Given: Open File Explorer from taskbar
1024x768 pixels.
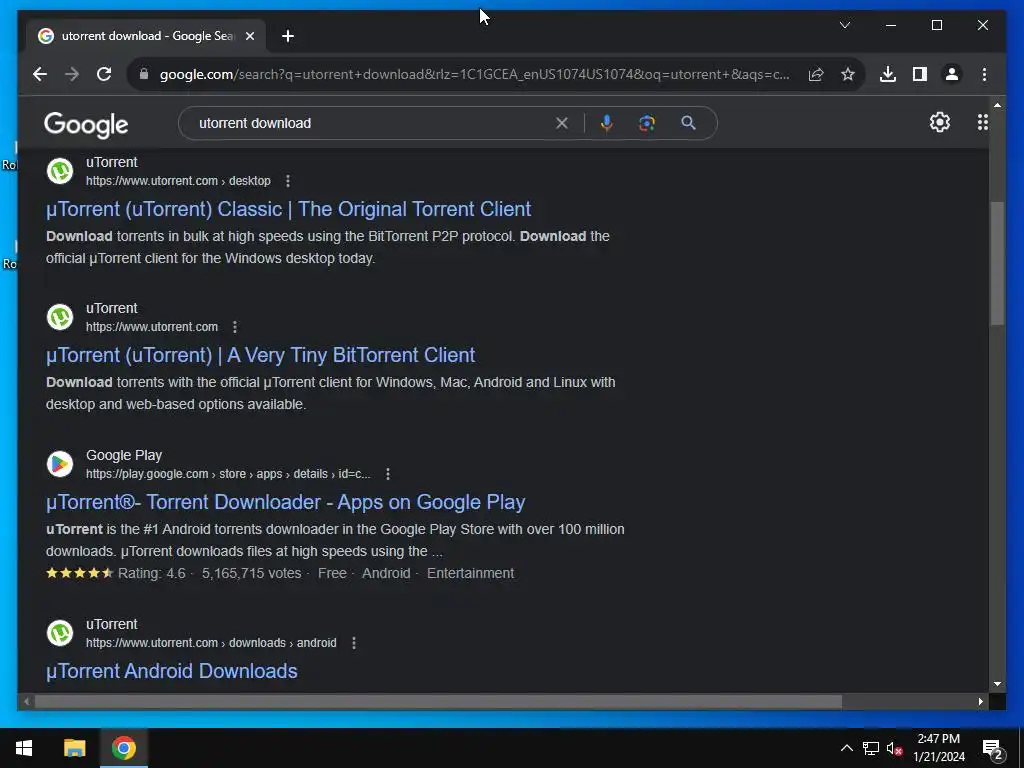Looking at the screenshot, I should click(74, 748).
